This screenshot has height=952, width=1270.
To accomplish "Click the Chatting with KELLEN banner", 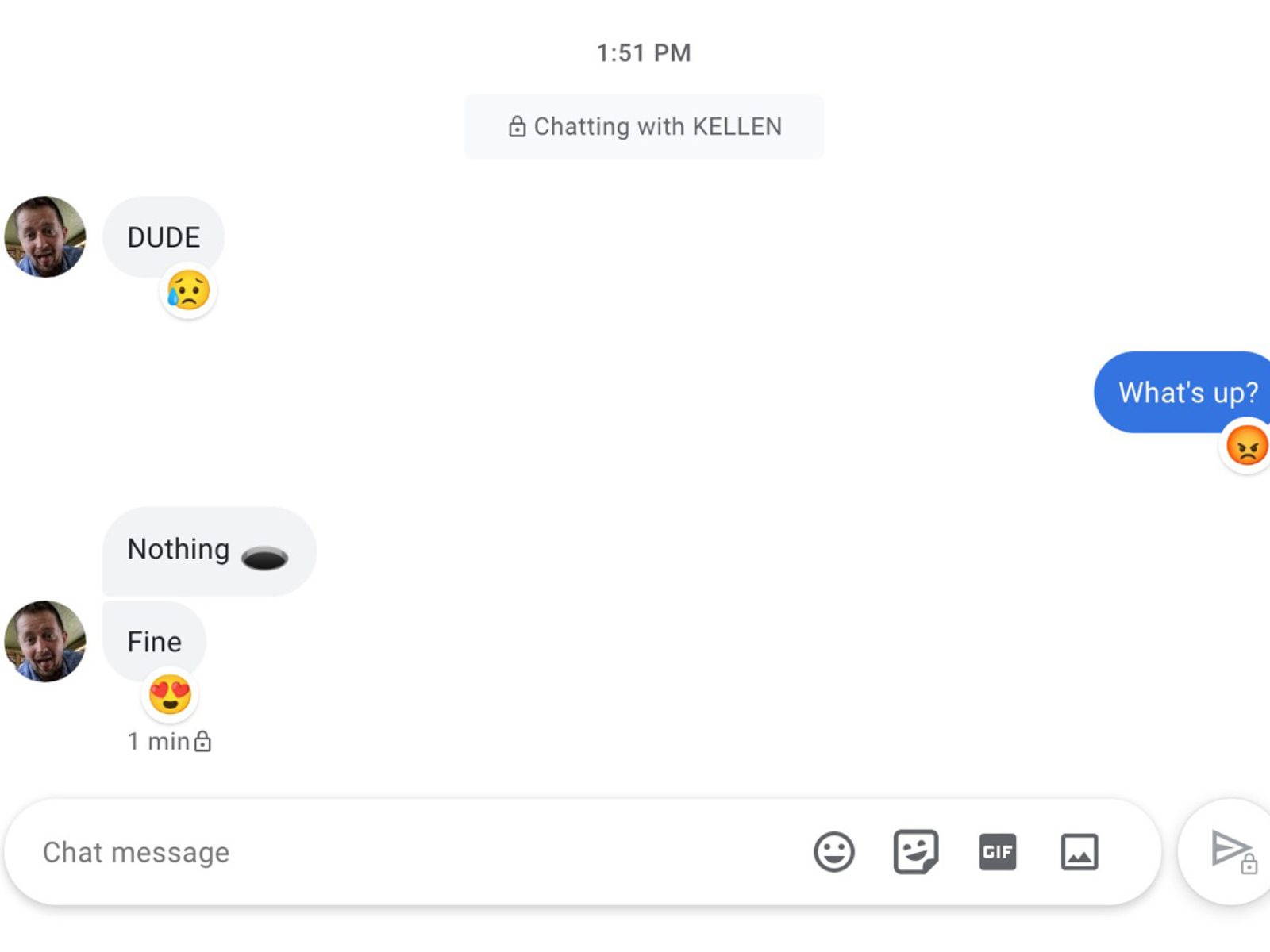I will tap(644, 127).
